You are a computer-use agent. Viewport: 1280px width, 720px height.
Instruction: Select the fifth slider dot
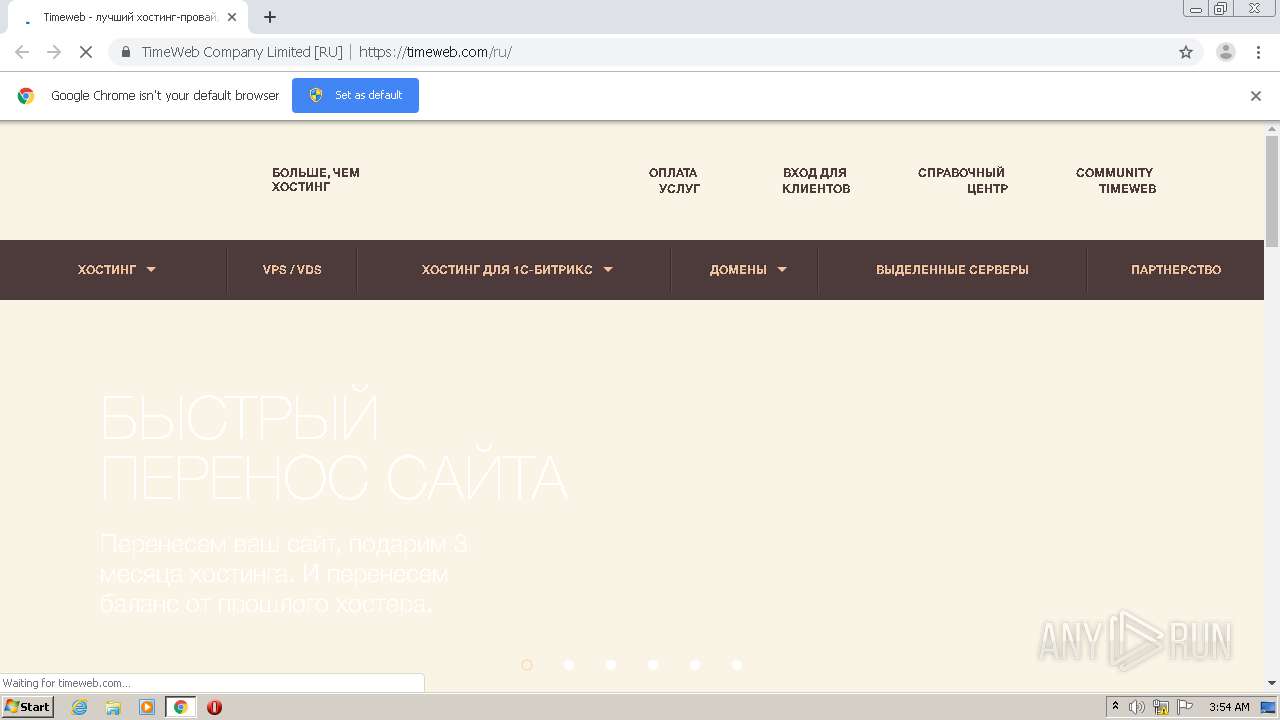point(695,665)
